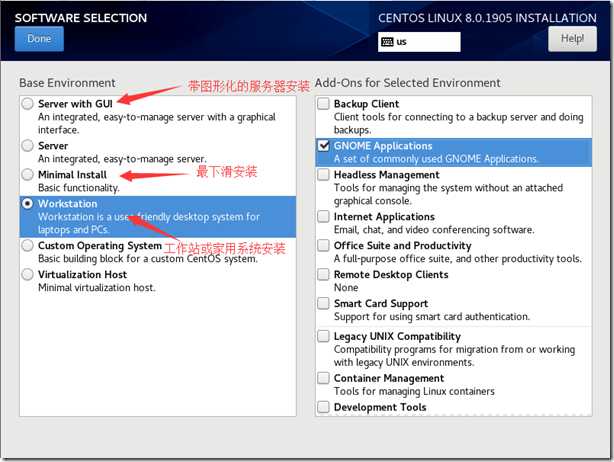Click the 'Smart Card Support' title
Image resolution: width=614 pixels, height=462 pixels.
click(x=381, y=303)
